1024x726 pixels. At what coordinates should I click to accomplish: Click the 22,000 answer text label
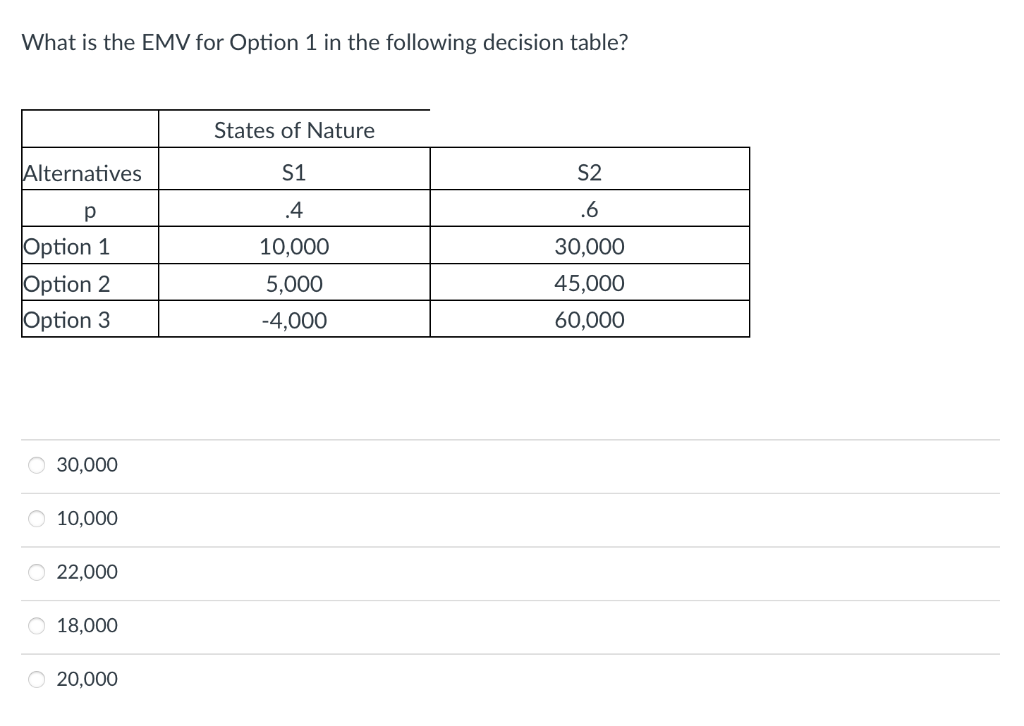click(88, 571)
